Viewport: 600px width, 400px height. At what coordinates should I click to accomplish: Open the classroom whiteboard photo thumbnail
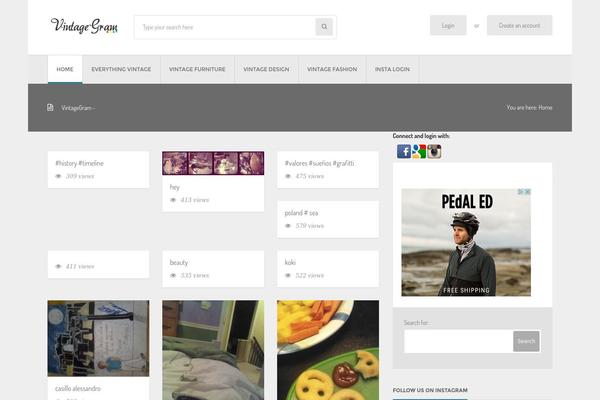[x=98, y=338]
